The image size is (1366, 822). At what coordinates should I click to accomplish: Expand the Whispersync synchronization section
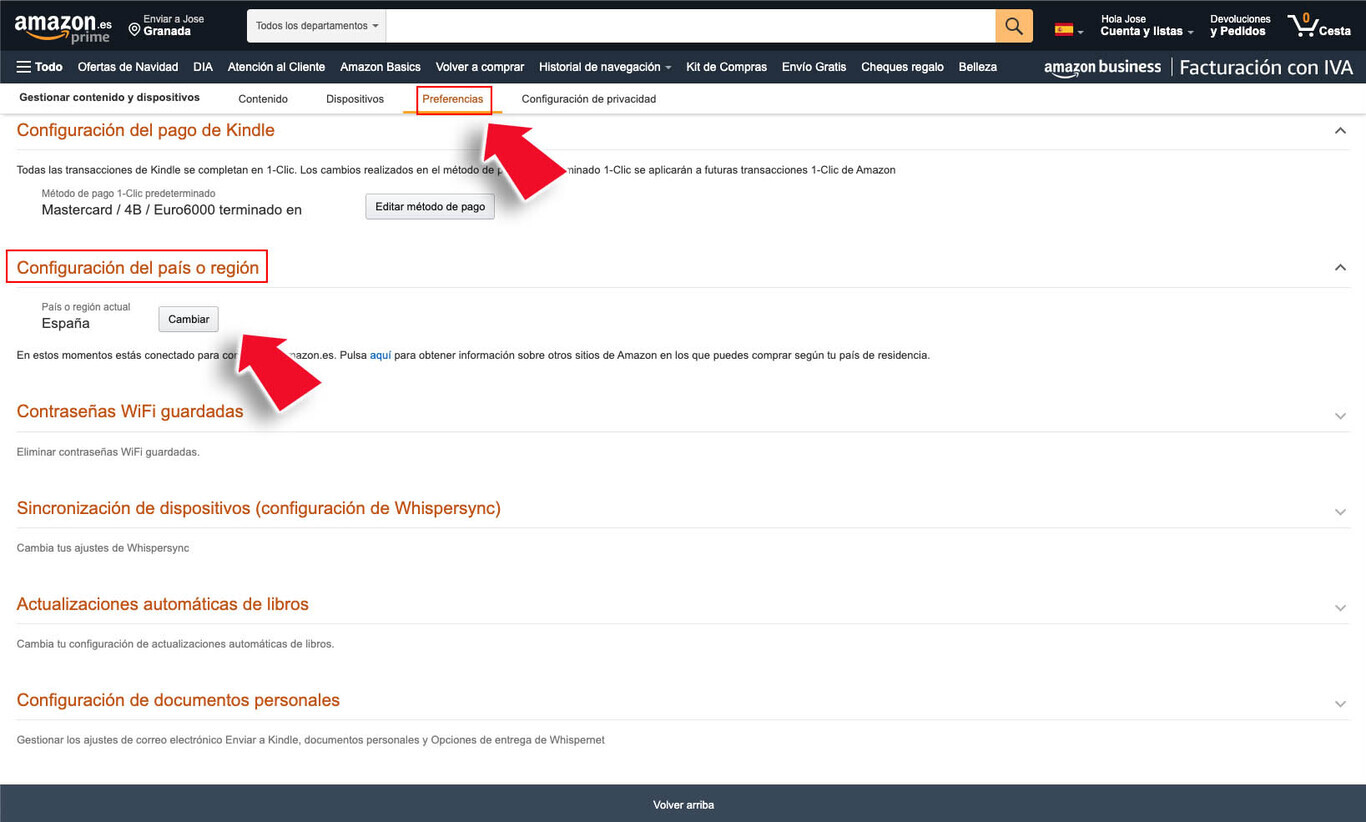(1340, 512)
